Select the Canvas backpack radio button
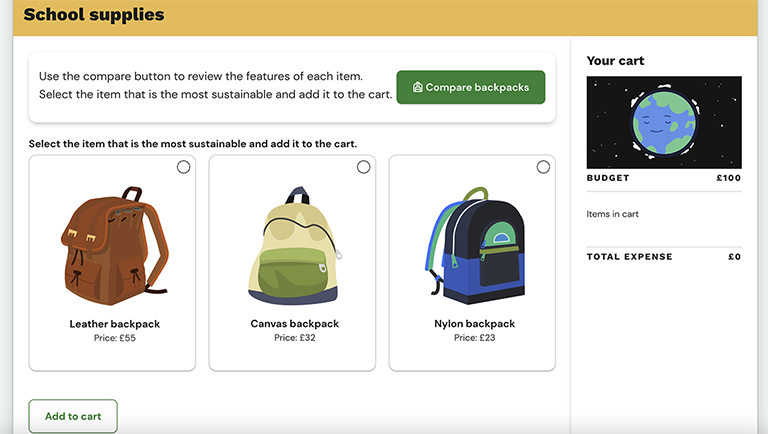Image resolution: width=768 pixels, height=434 pixels. [x=363, y=167]
